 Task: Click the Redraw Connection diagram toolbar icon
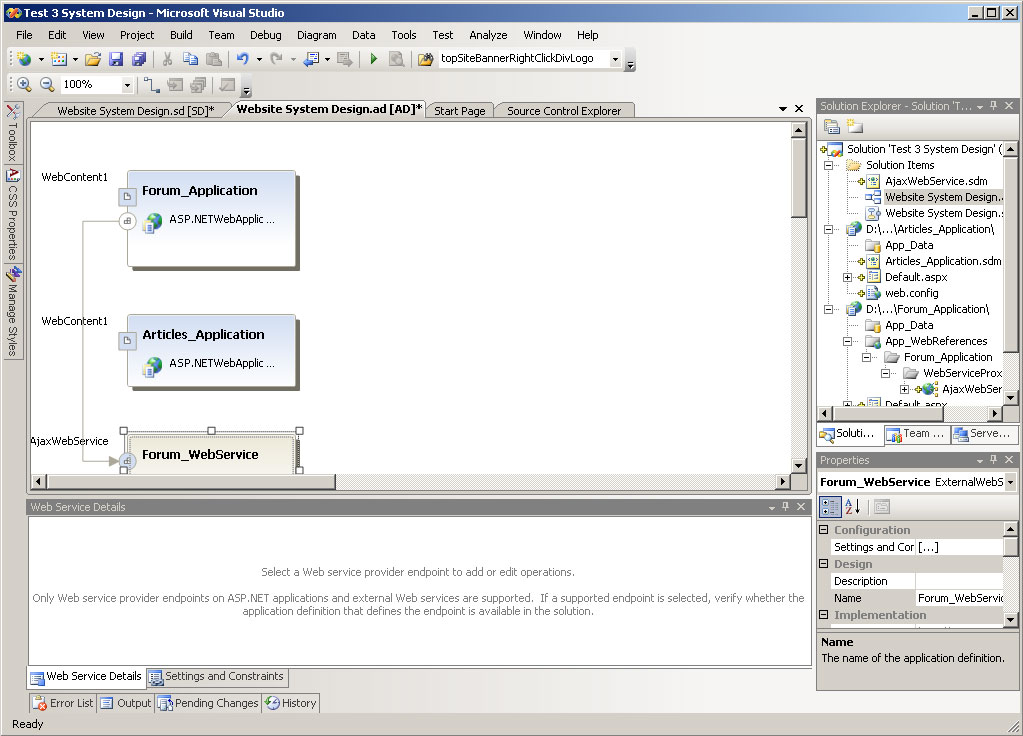click(151, 84)
